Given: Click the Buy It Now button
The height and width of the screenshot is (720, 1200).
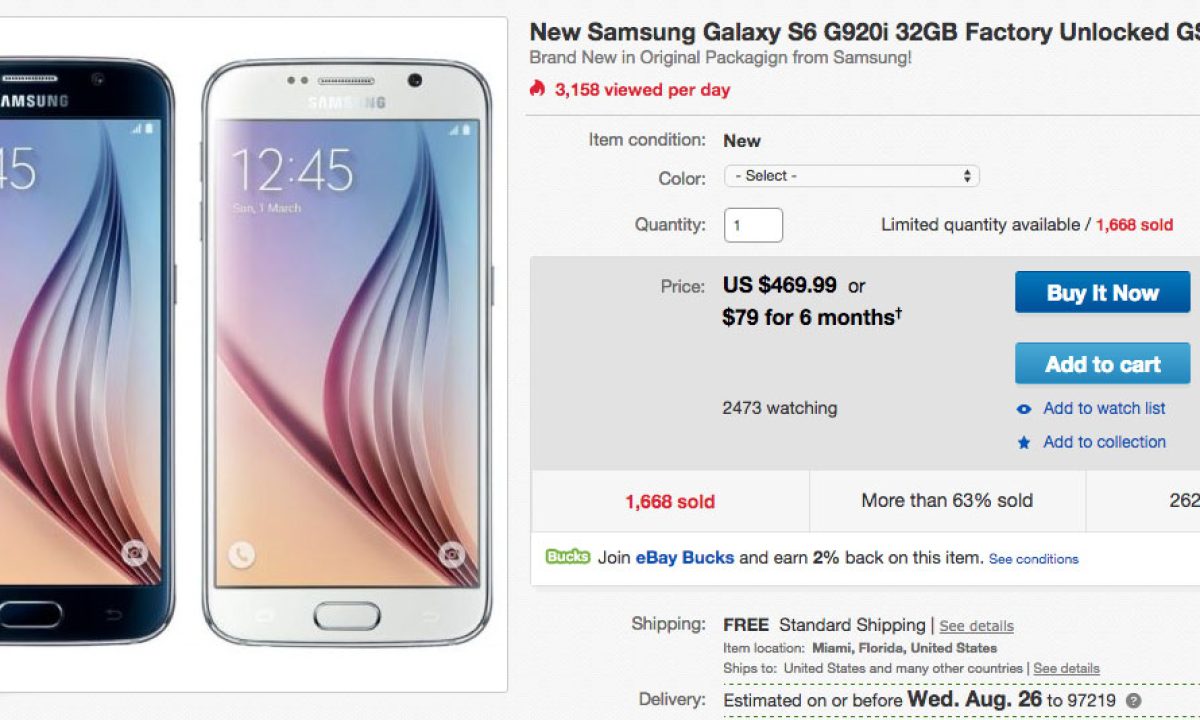Looking at the screenshot, I should click(x=1103, y=293).
